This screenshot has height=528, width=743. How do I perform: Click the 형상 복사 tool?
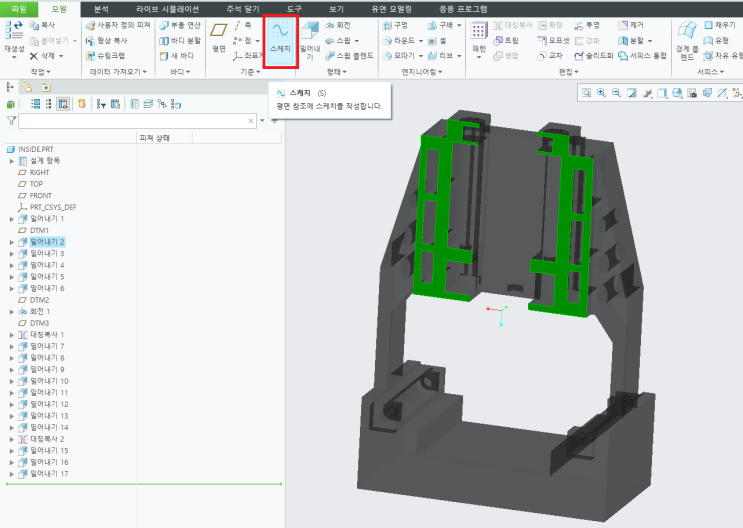pos(107,41)
